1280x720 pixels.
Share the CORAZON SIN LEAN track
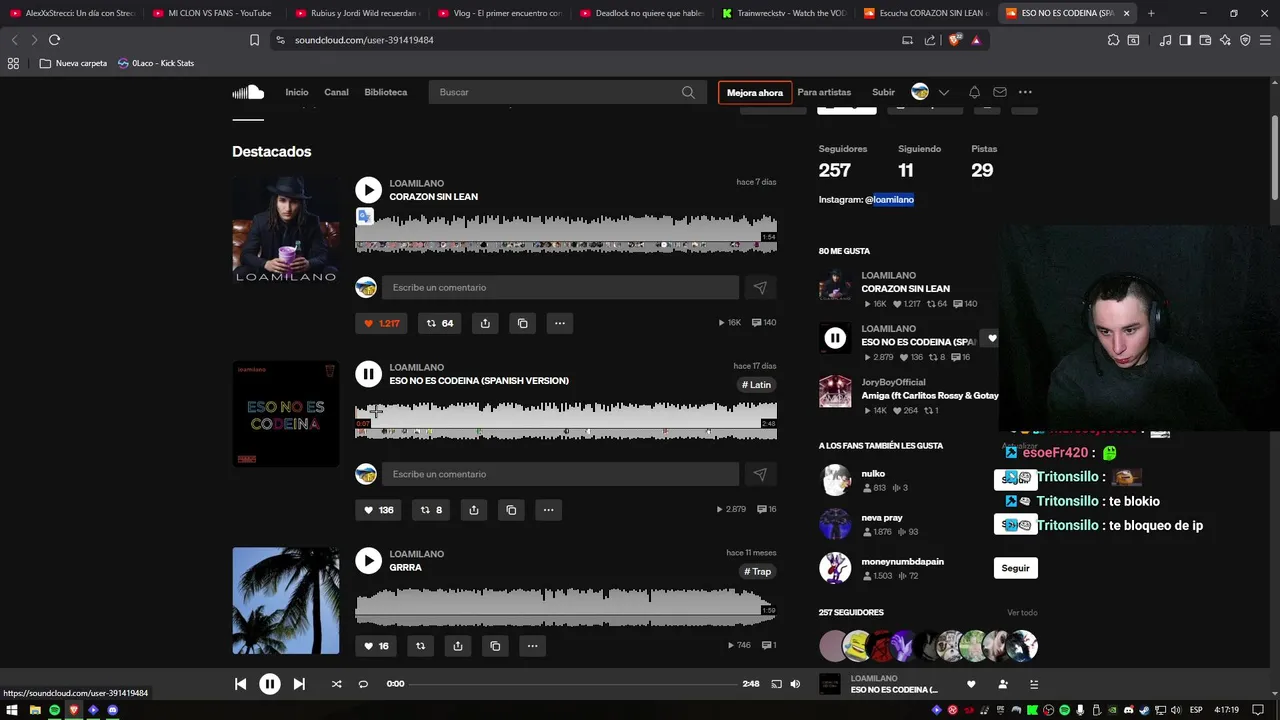tap(485, 323)
